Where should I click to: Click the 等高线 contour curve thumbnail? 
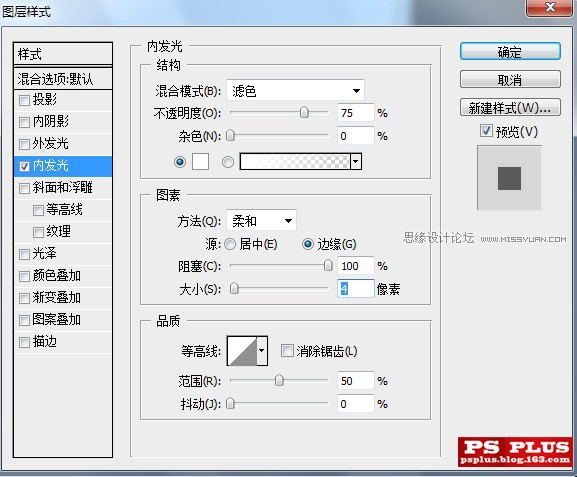coord(242,350)
